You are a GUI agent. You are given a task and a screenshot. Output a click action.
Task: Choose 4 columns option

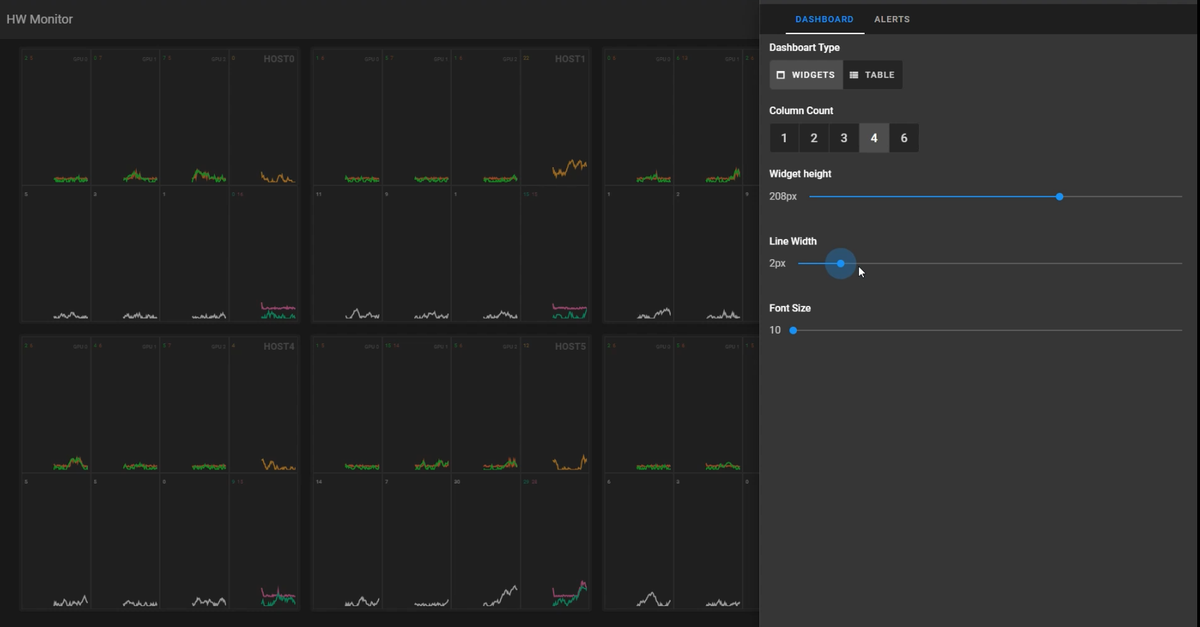click(874, 138)
